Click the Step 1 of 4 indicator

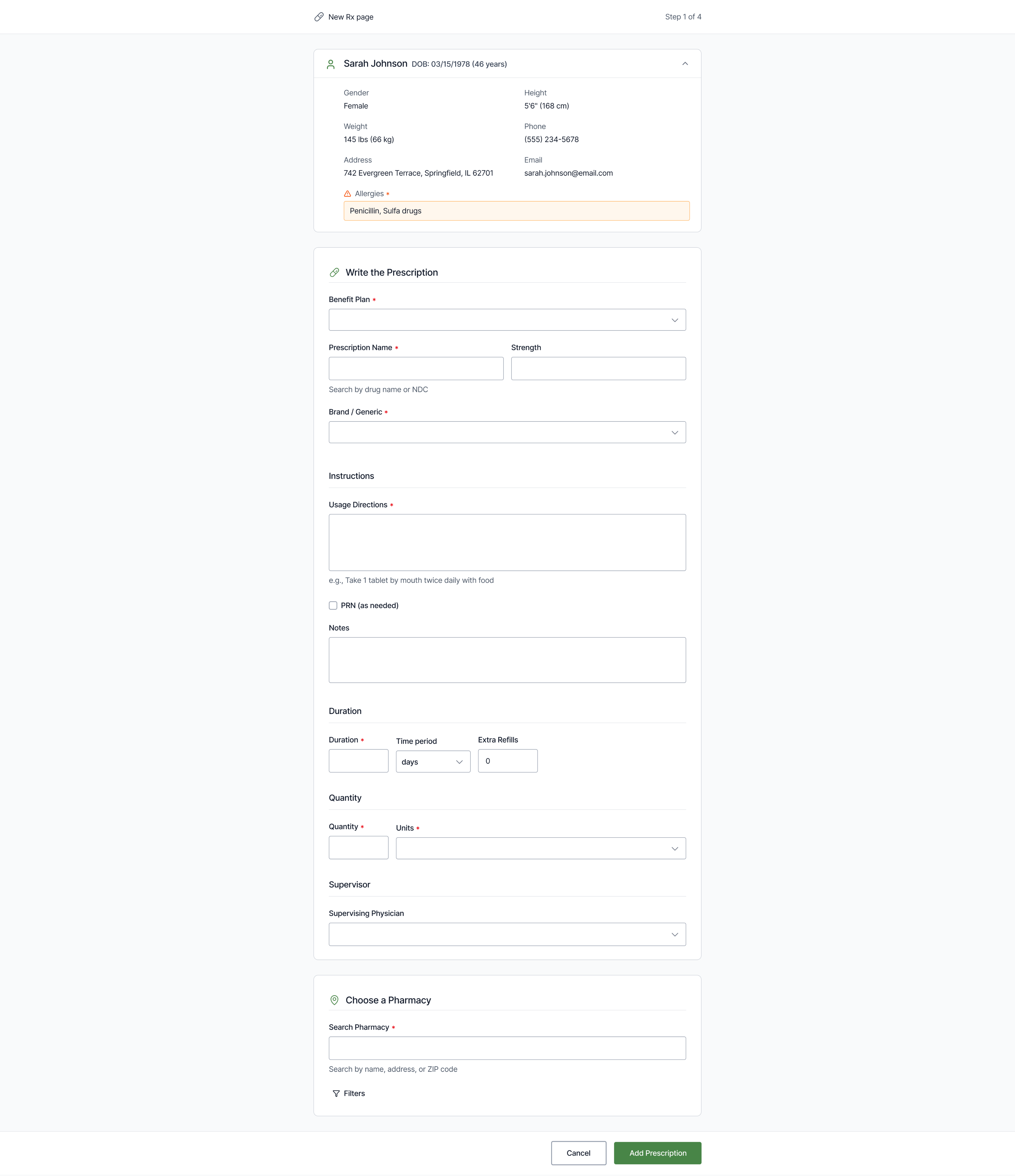(683, 16)
